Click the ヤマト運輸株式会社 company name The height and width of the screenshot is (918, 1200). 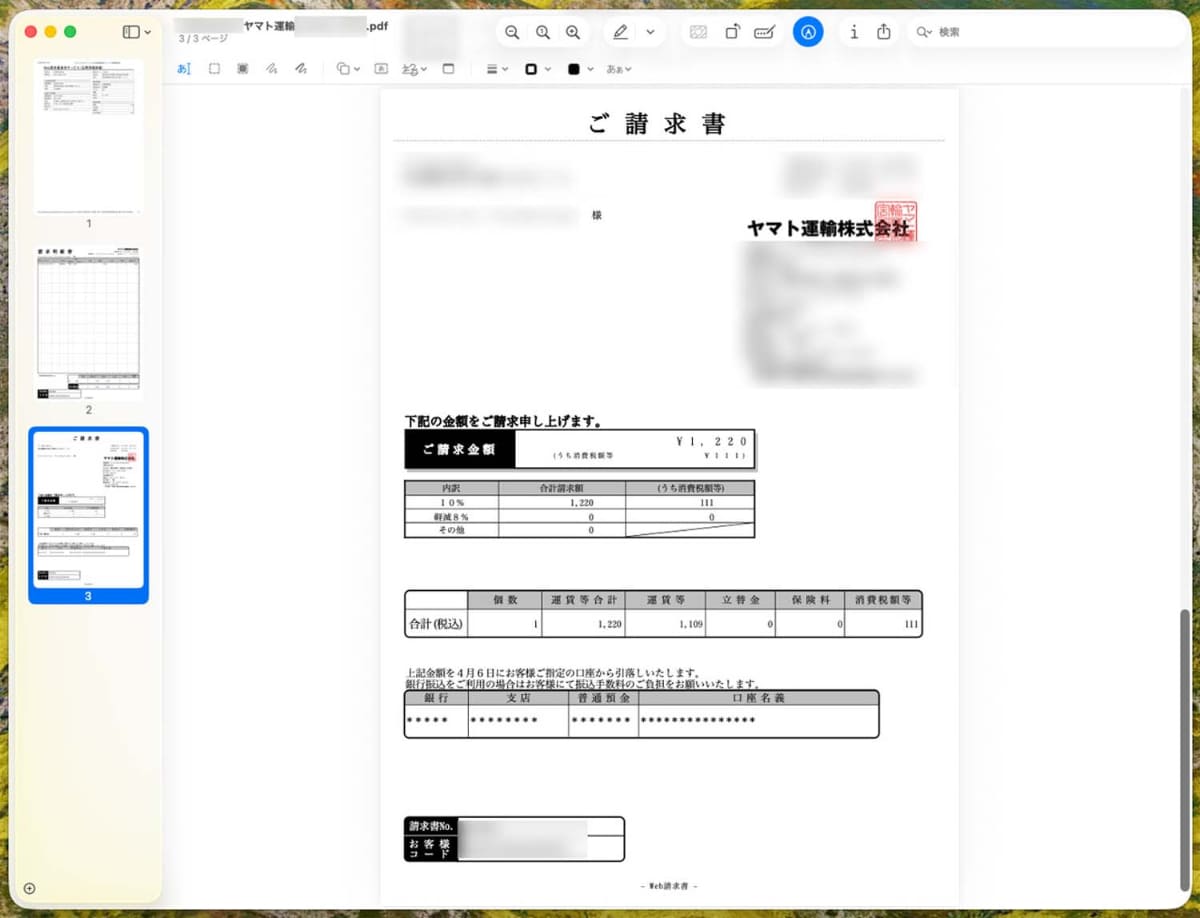point(828,228)
